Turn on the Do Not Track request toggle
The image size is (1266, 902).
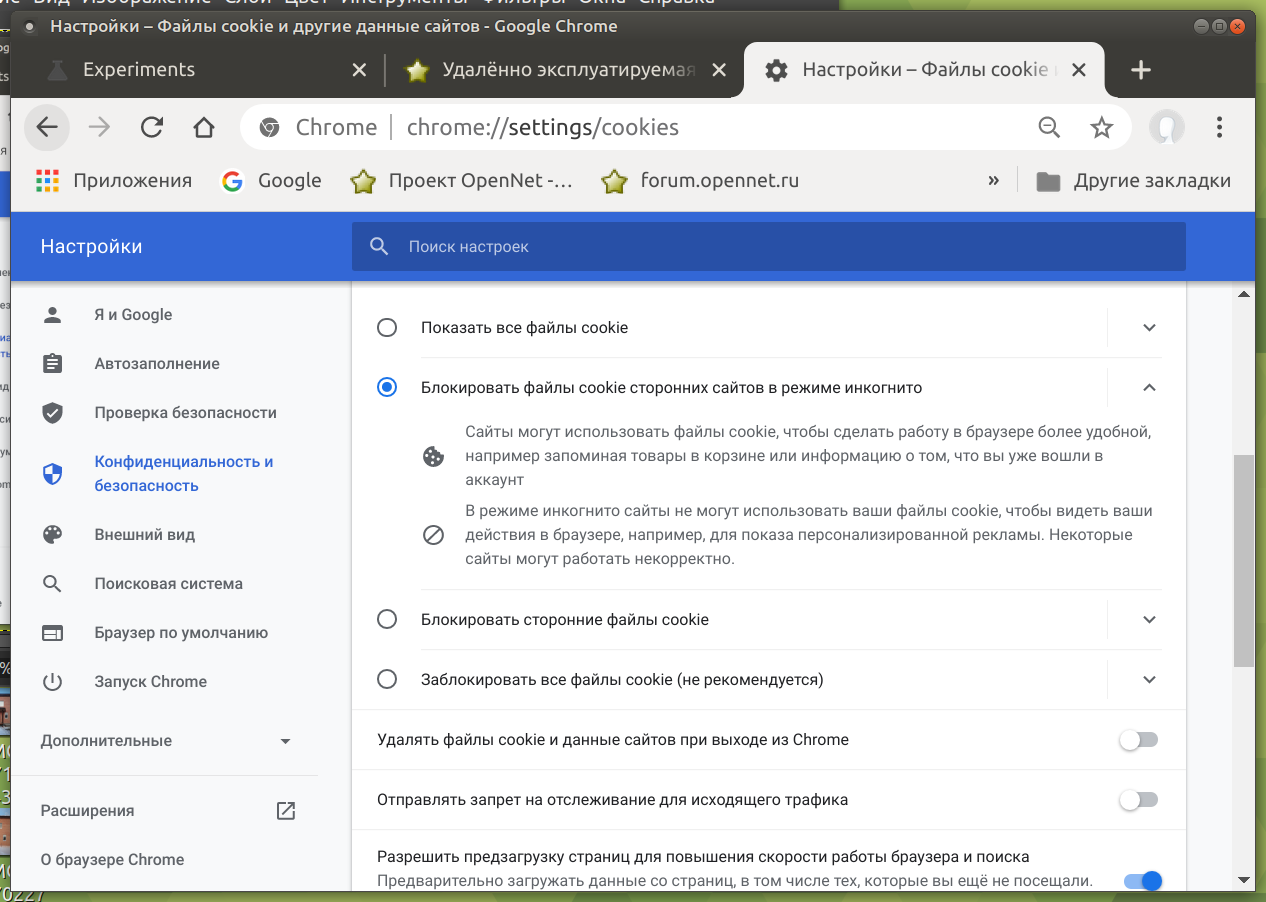(1138, 800)
